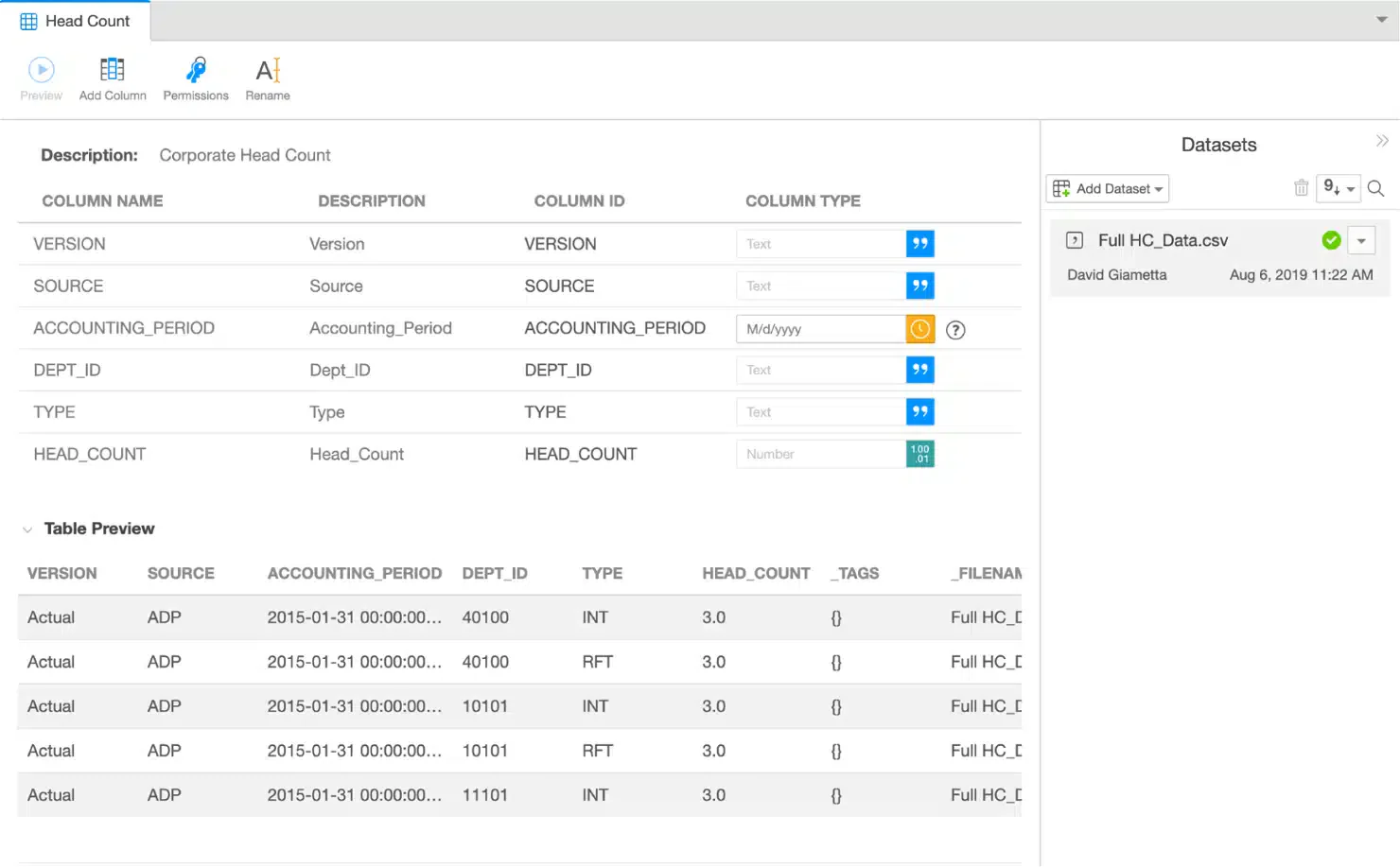1400x867 pixels.
Task: Click ACCOUNTING_PERIOD preview table header
Action: click(355, 573)
